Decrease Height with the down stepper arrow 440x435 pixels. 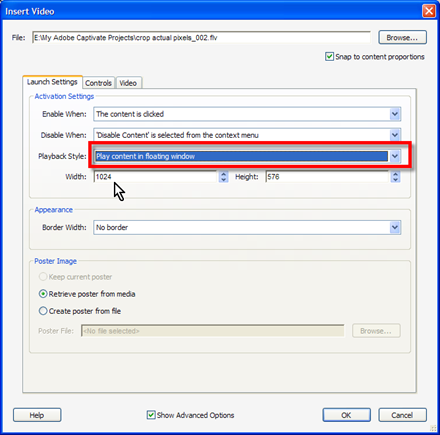pyautogui.click(x=395, y=180)
